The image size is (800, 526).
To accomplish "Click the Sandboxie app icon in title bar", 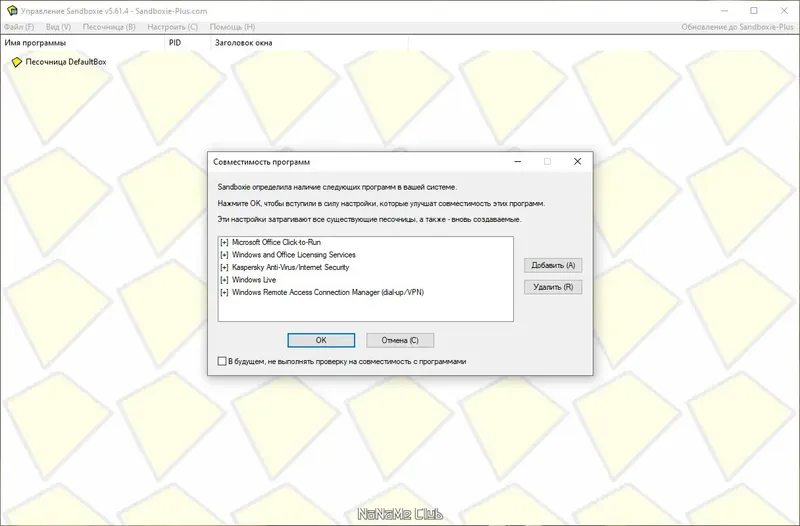I will click(x=11, y=10).
